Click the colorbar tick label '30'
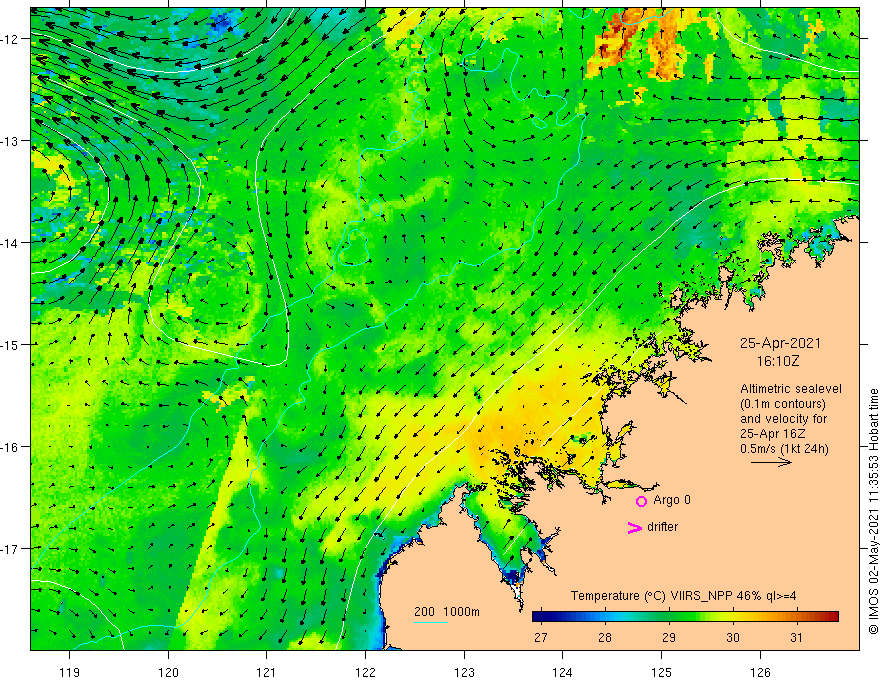 pyautogui.click(x=732, y=637)
